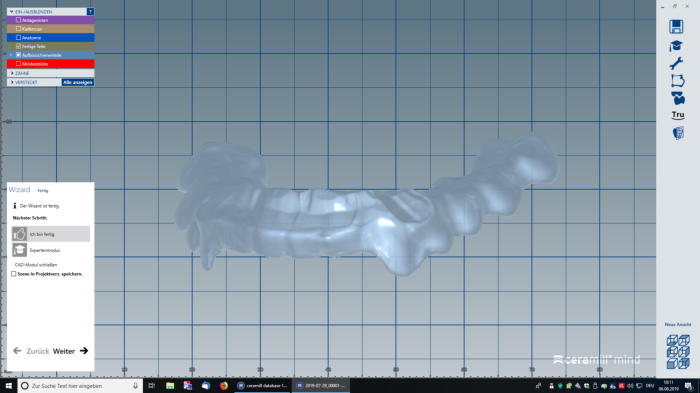Expand the Zähne group
This screenshot has width=700, height=393.
12,73
